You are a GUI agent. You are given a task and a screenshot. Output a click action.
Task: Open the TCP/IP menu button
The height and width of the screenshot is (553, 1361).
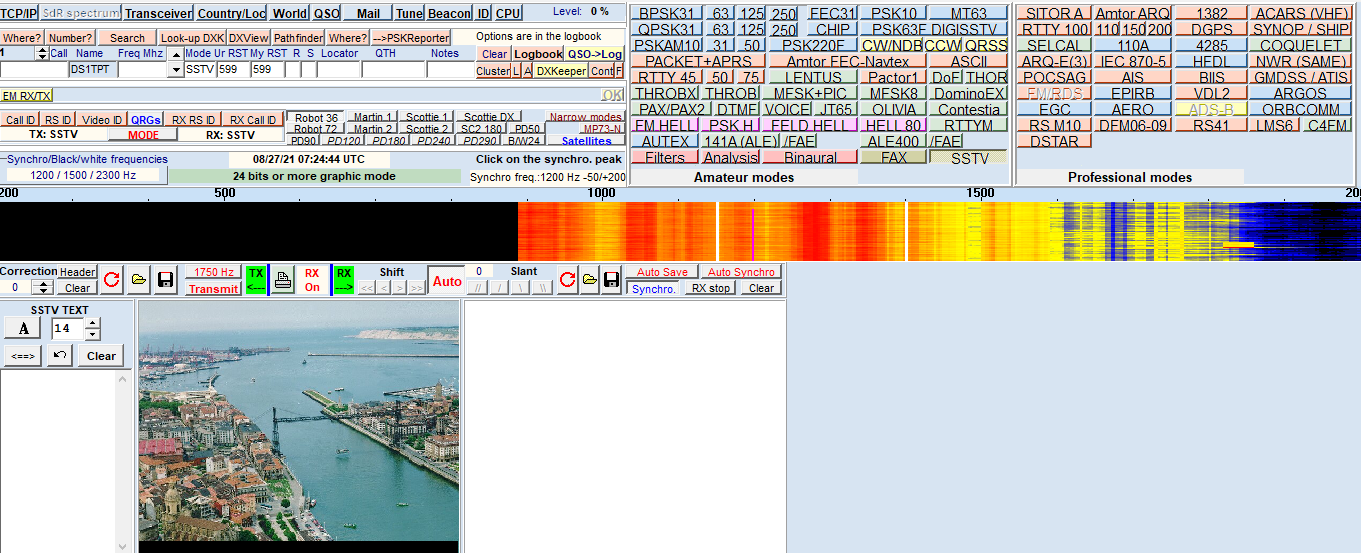coord(19,13)
